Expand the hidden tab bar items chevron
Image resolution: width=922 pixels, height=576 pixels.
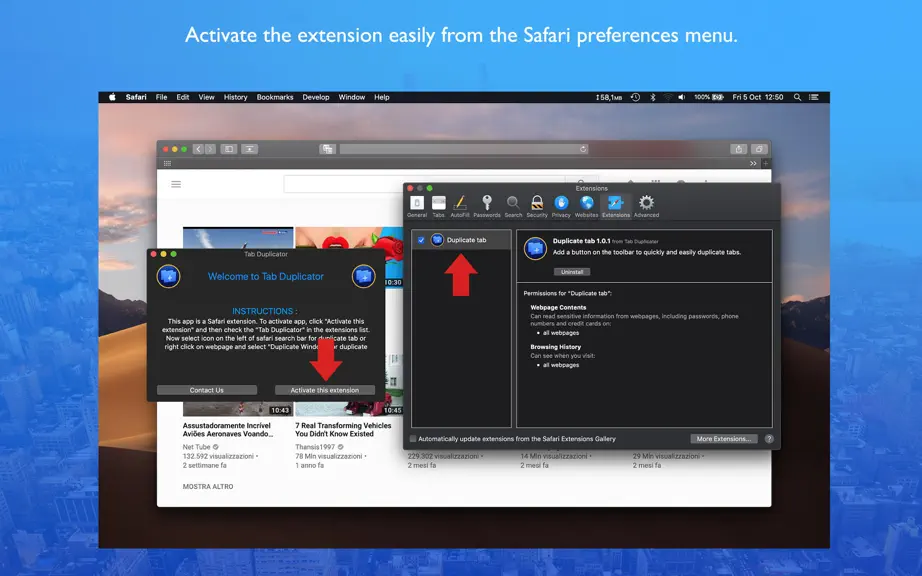coord(753,163)
